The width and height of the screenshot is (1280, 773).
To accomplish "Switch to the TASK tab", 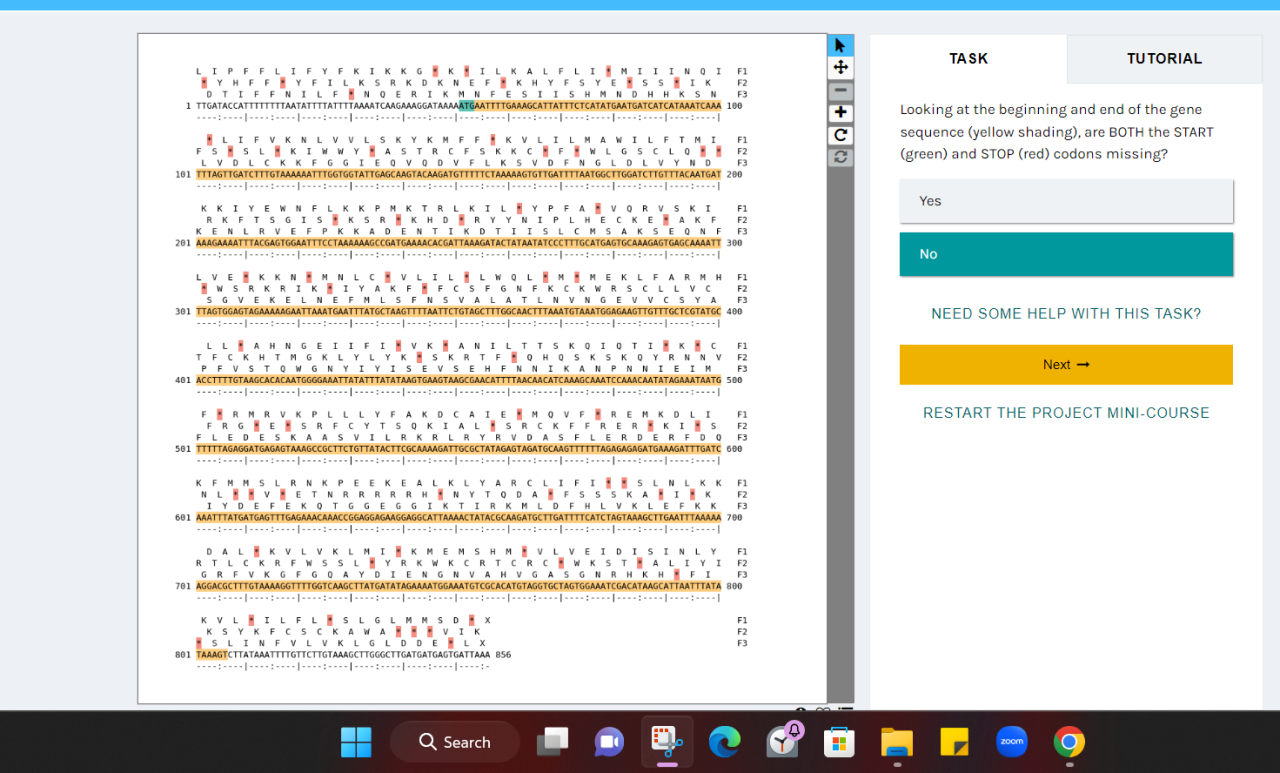I will (x=968, y=59).
